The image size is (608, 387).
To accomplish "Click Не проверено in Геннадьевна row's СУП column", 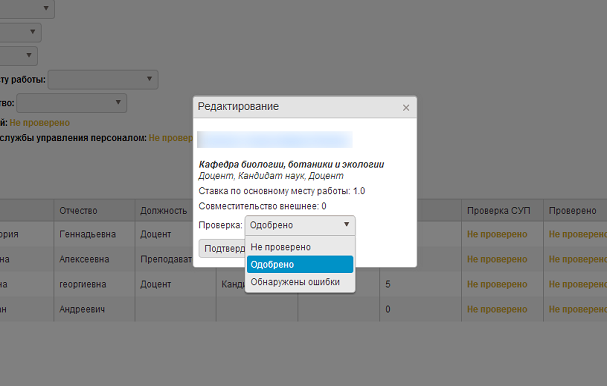I will (497, 234).
